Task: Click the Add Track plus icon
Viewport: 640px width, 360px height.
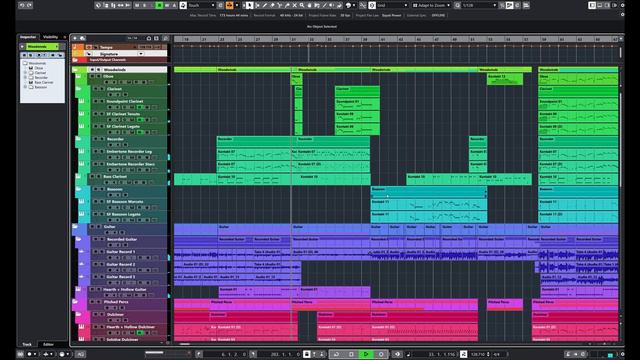Action: [x=75, y=38]
